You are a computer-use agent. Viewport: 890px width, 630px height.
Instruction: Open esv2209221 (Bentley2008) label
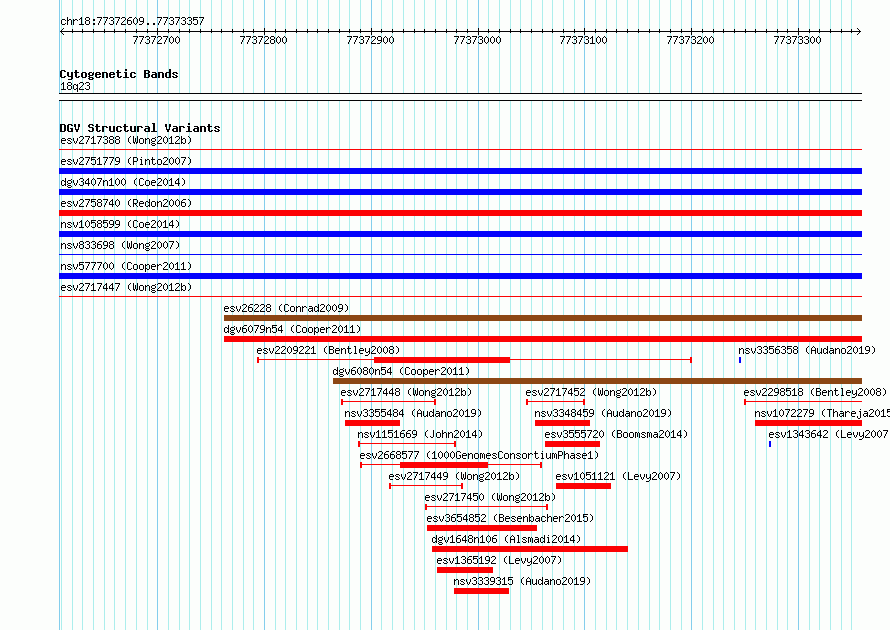click(x=328, y=350)
